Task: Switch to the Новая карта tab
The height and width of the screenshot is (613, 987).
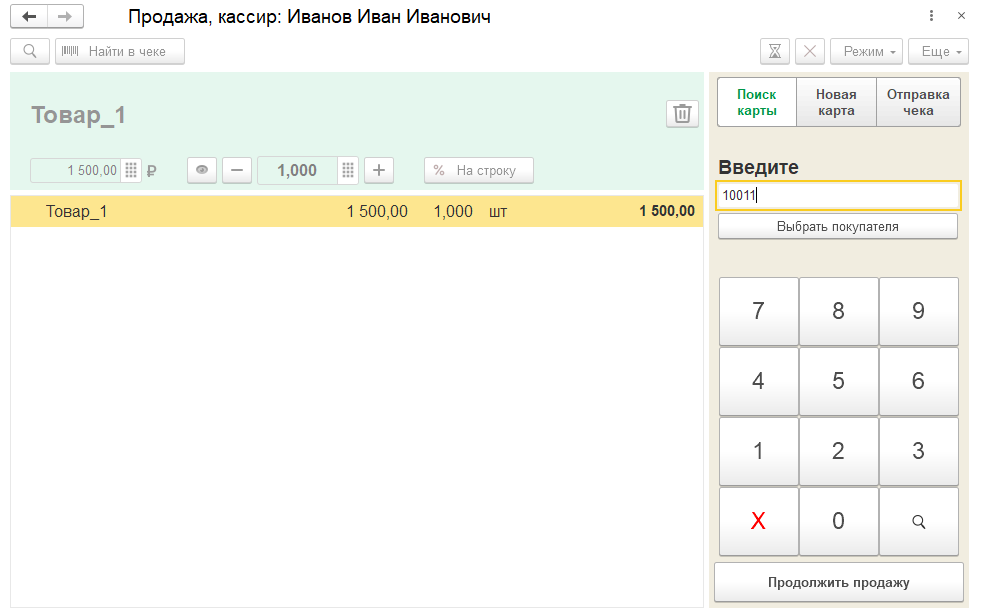Action: pyautogui.click(x=836, y=102)
